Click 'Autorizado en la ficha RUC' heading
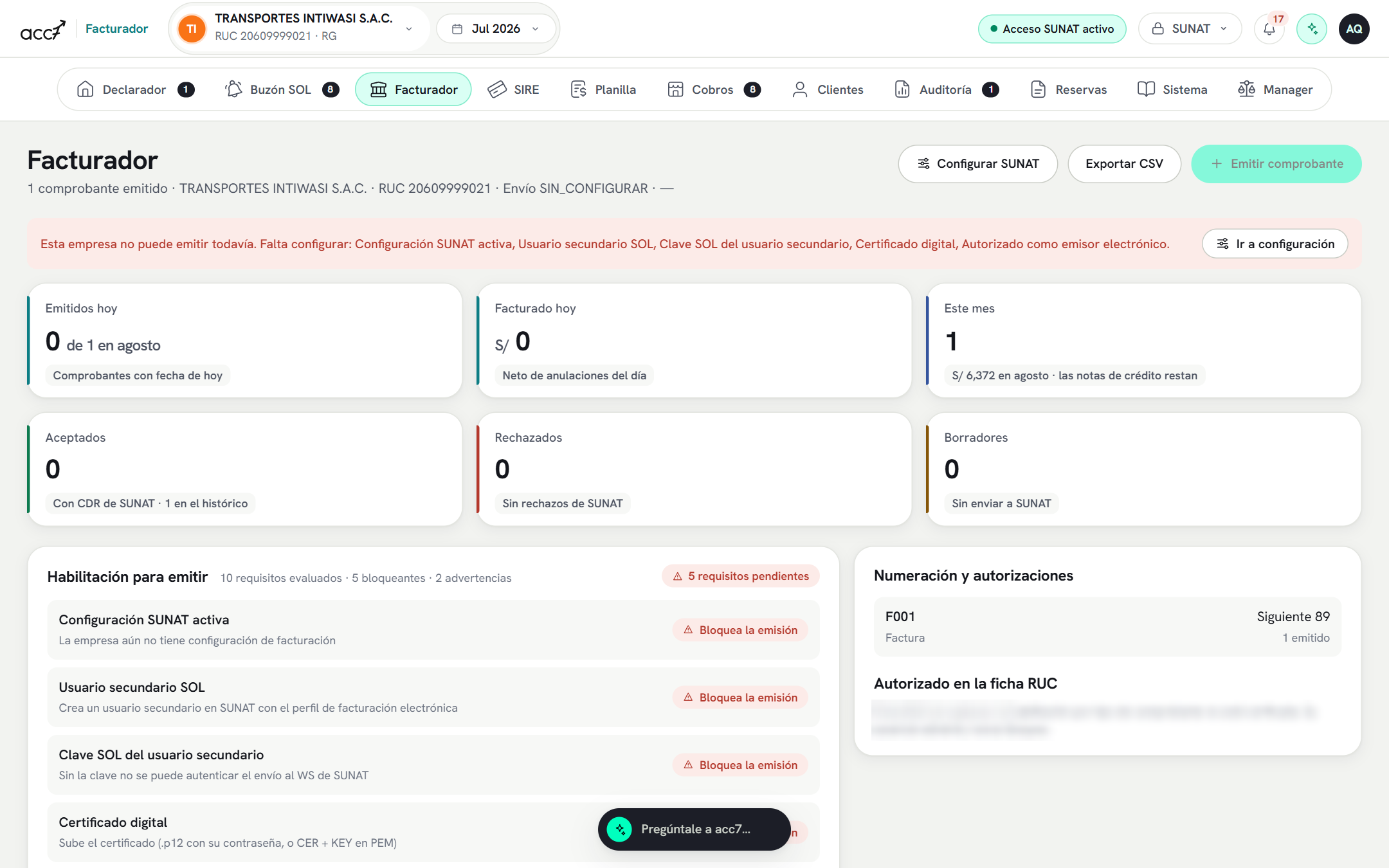This screenshot has height=868, width=1389. pos(965,683)
